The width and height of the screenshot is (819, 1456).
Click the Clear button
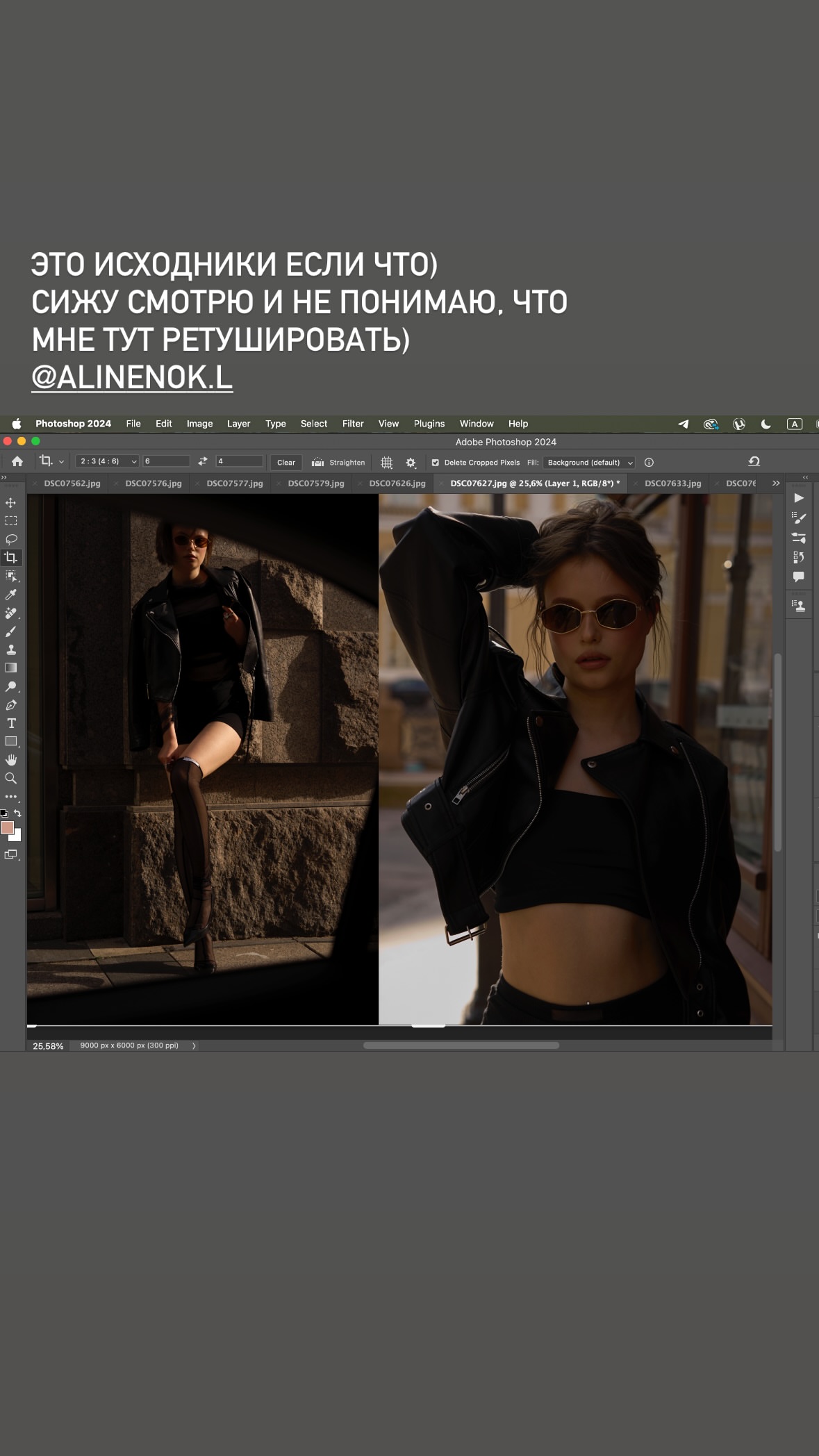286,463
